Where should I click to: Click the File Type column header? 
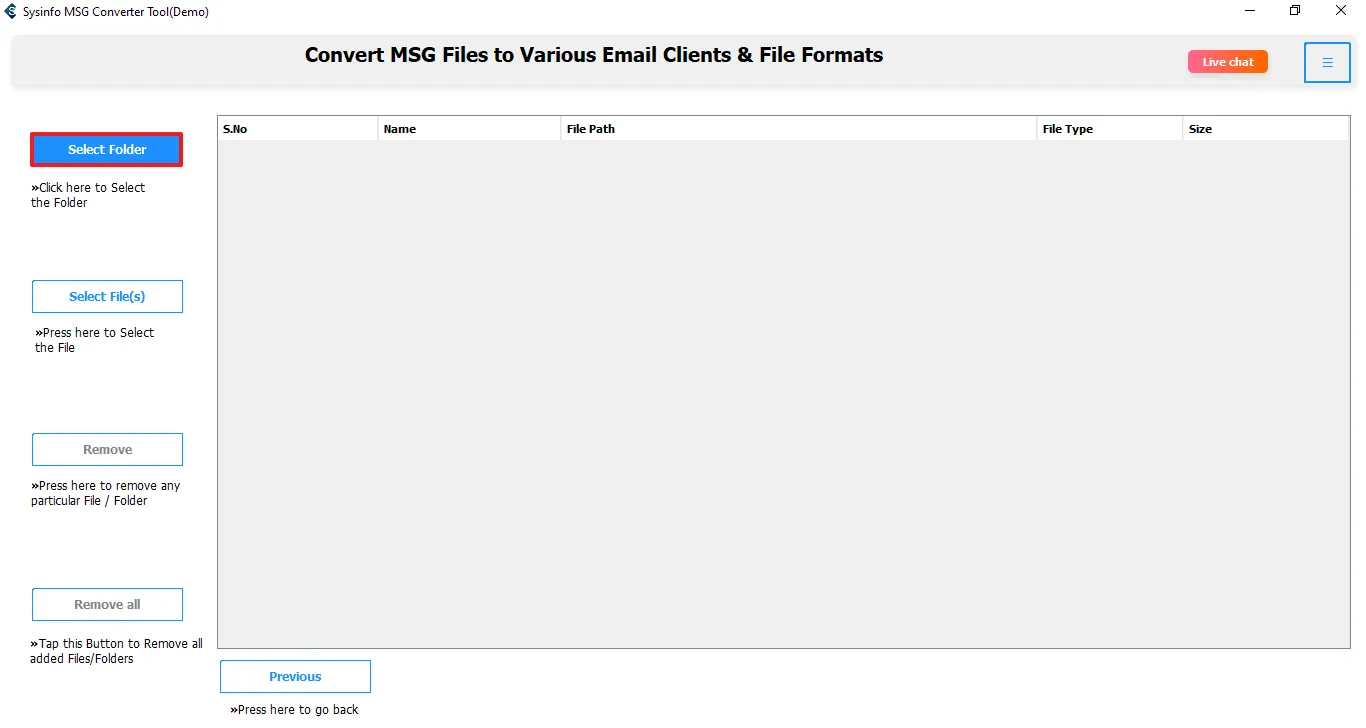1109,129
